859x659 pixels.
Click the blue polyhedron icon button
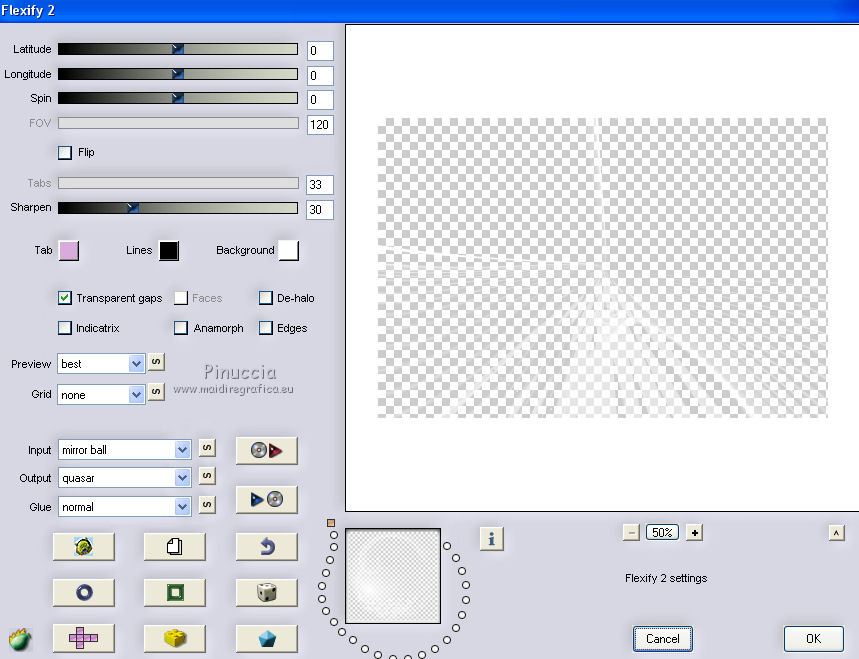[x=267, y=638]
